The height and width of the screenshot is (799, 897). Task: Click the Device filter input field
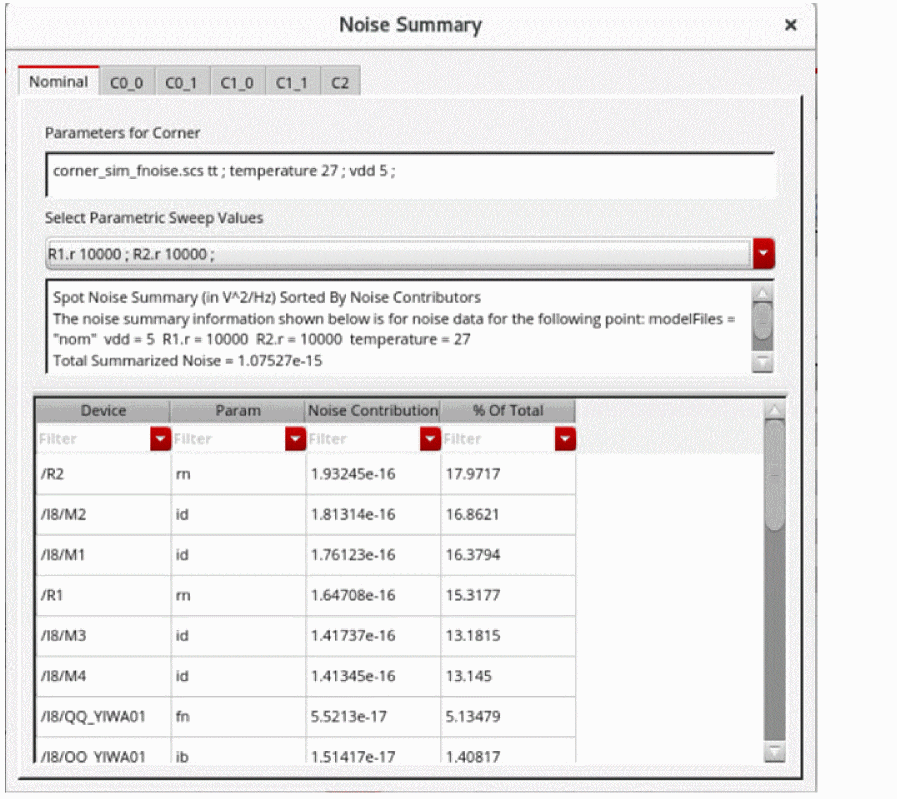coord(92,439)
